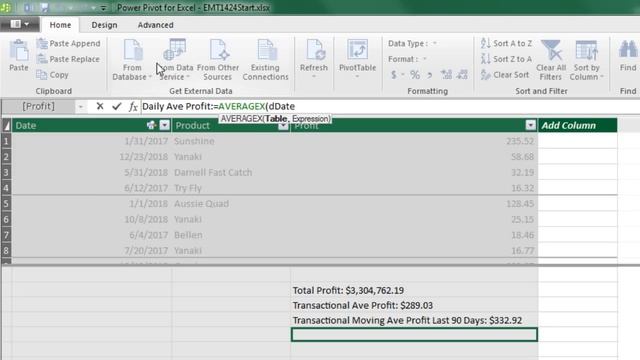640x360 pixels.
Task: Expand the name box dropdown arrow
Action: [x=81, y=107]
